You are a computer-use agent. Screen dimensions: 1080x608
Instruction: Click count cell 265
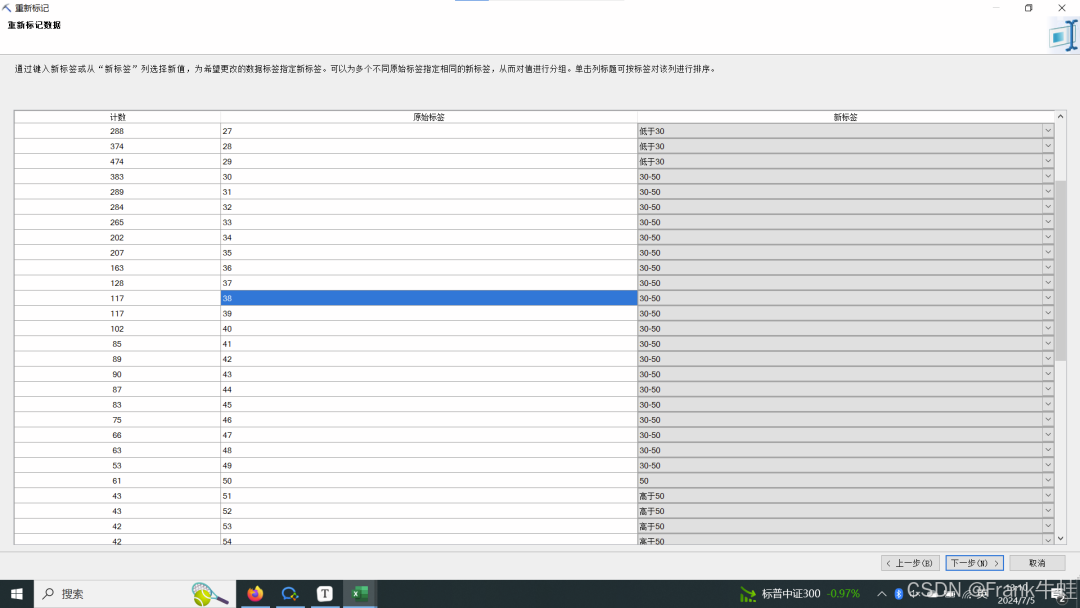[117, 222]
